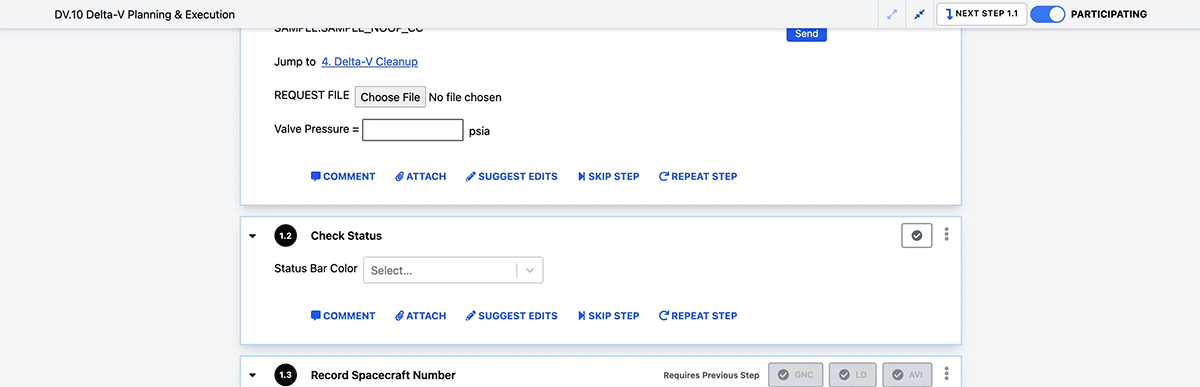Screen dimensions: 1200x387
Task: Click the Check Status step title
Action: click(x=346, y=236)
